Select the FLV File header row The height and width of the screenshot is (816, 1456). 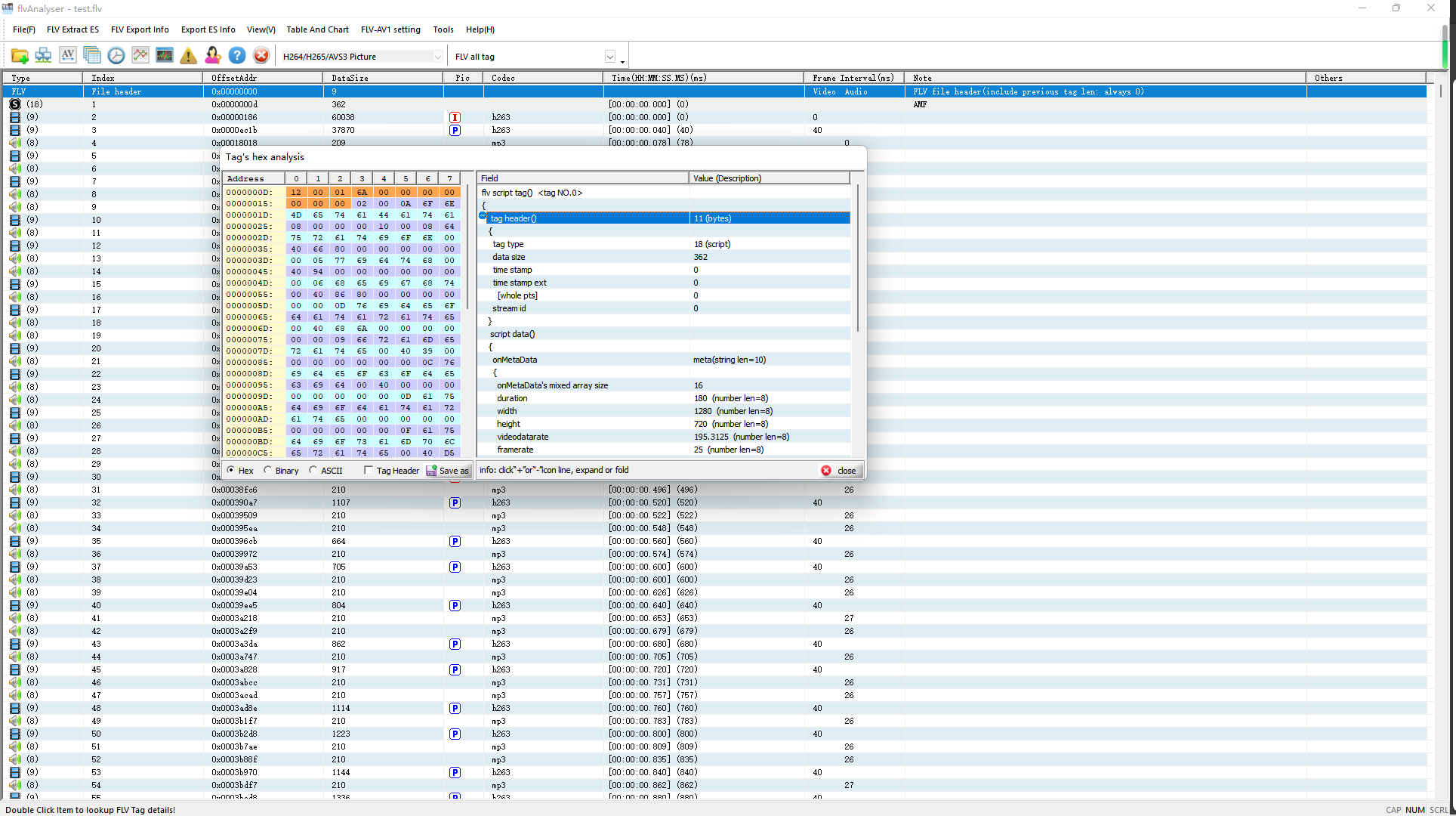714,91
